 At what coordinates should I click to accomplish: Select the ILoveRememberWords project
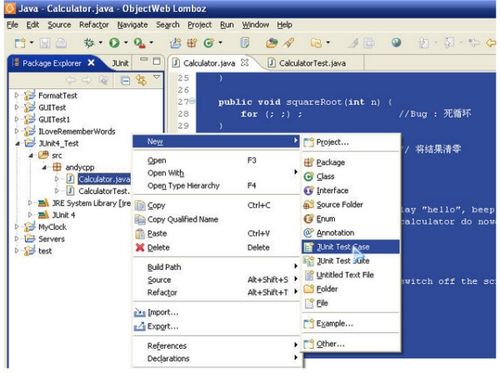tap(77, 132)
